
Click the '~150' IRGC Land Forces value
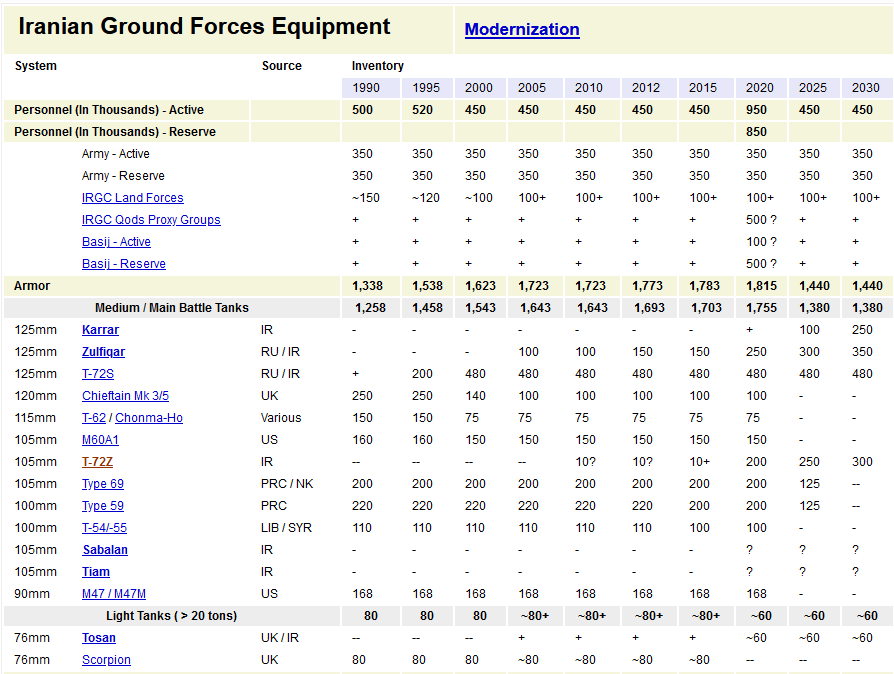tap(365, 198)
